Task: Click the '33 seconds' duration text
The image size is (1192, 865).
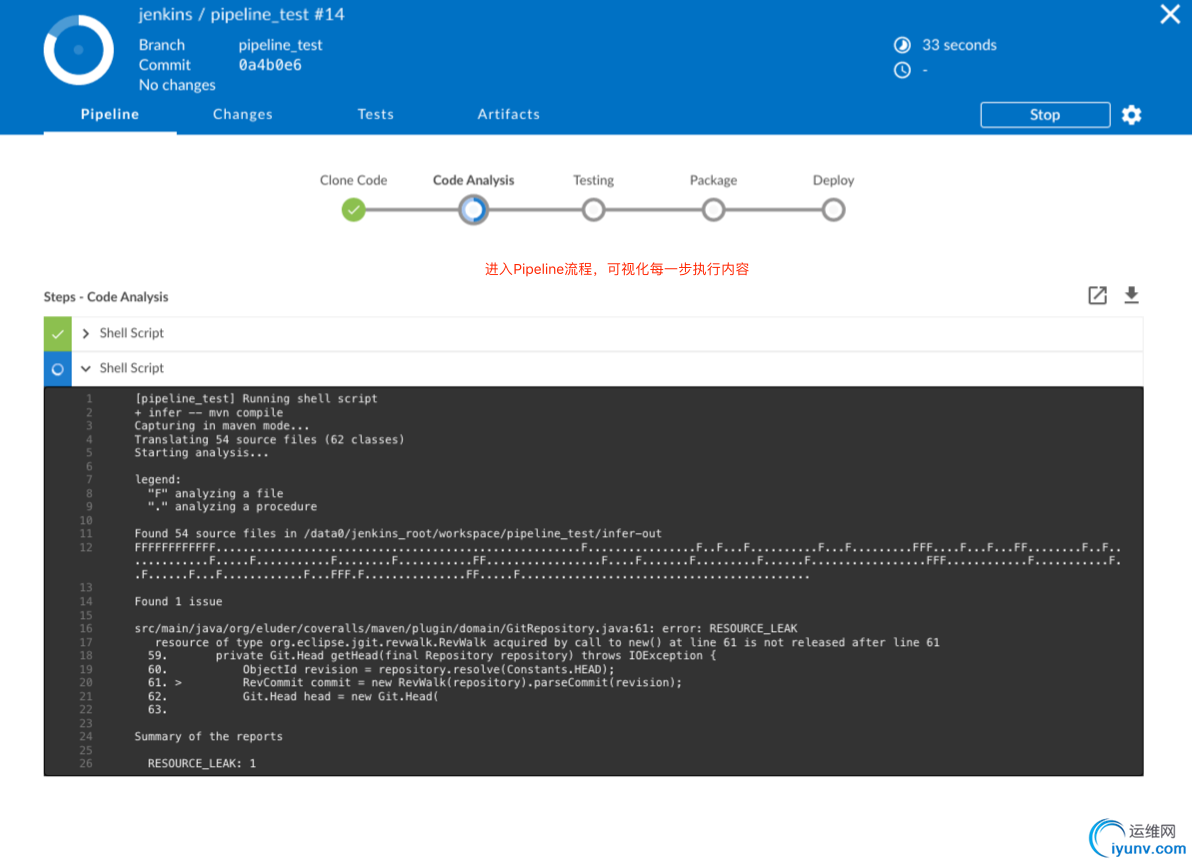Action: 959,45
